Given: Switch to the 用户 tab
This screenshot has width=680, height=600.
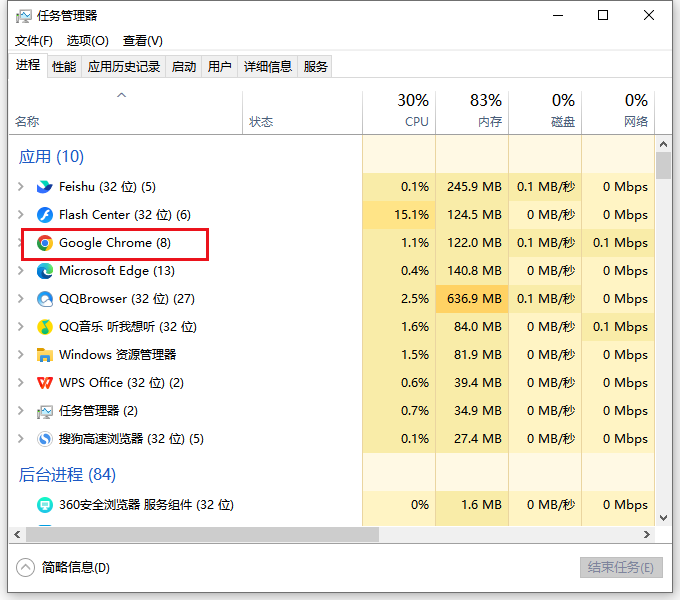Looking at the screenshot, I should click(219, 67).
